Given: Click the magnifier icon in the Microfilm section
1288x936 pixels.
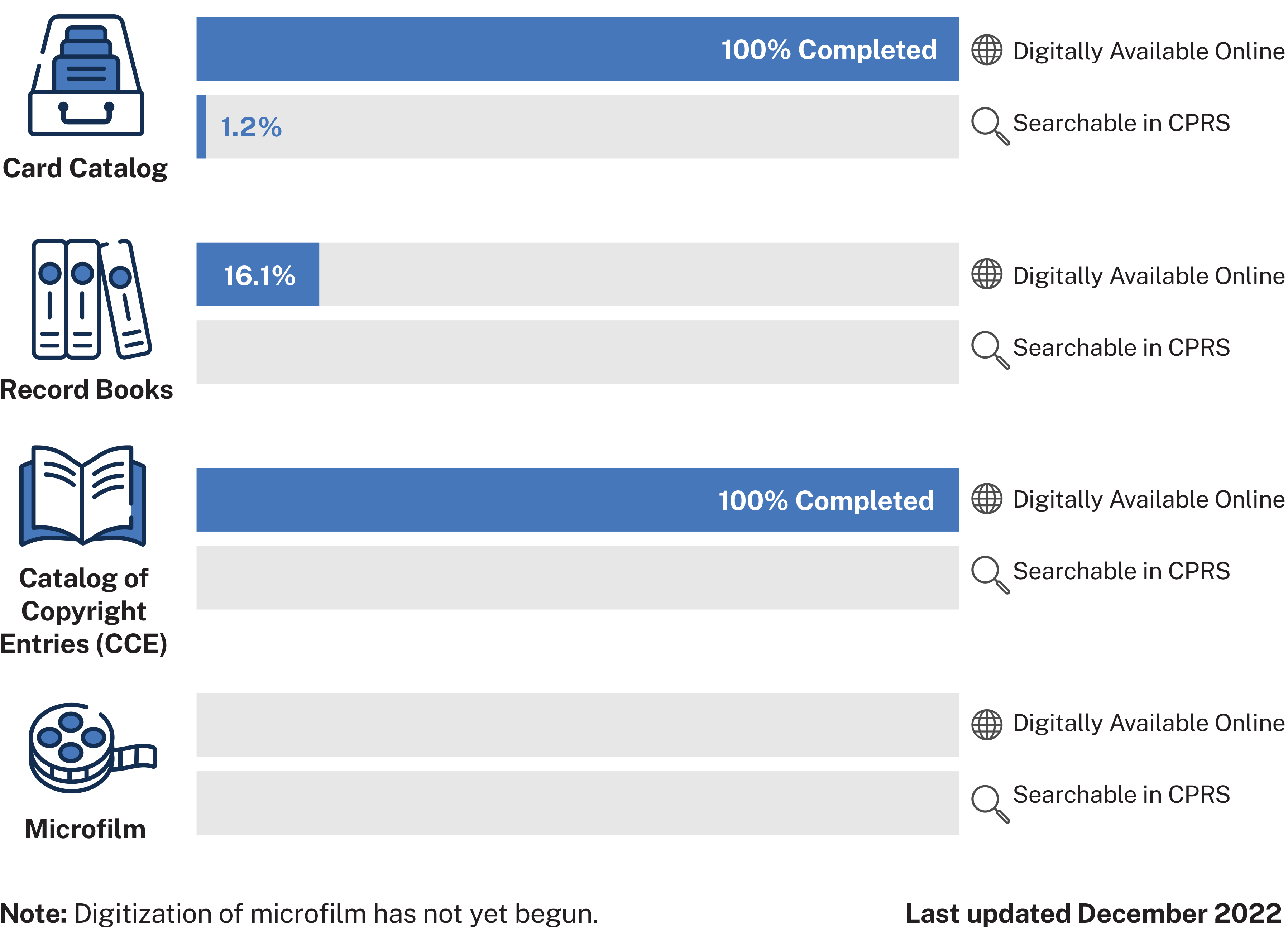Looking at the screenshot, I should click(x=990, y=803).
